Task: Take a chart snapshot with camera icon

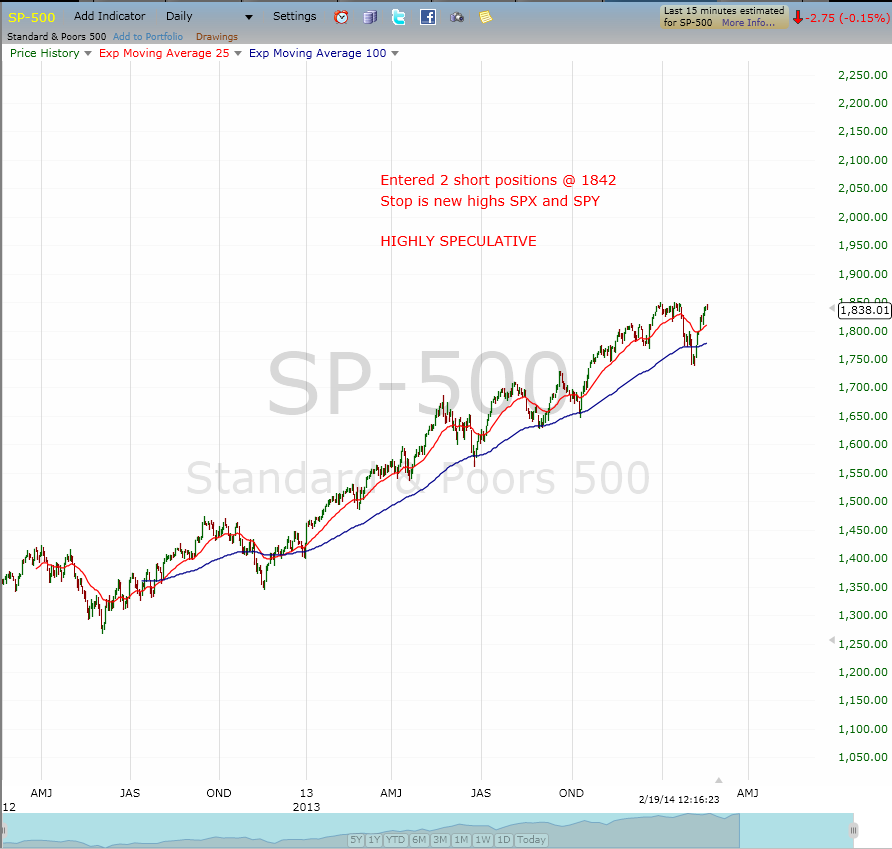Action: (457, 18)
